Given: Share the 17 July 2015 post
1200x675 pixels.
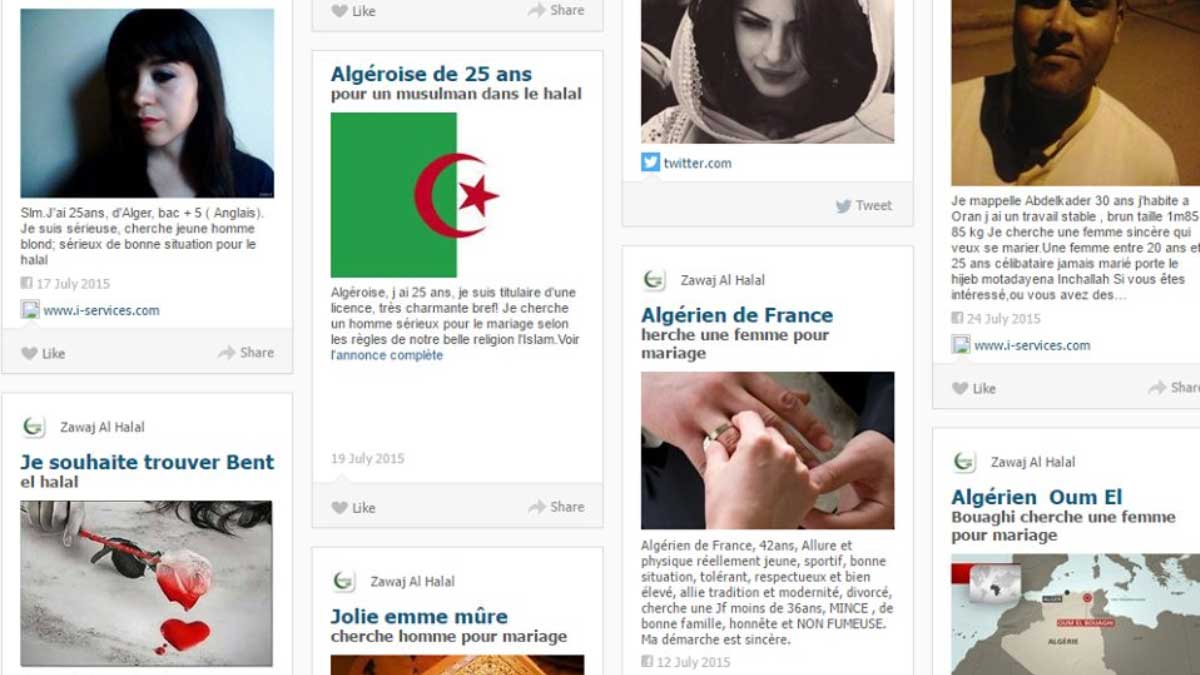Looking at the screenshot, I should [x=246, y=352].
